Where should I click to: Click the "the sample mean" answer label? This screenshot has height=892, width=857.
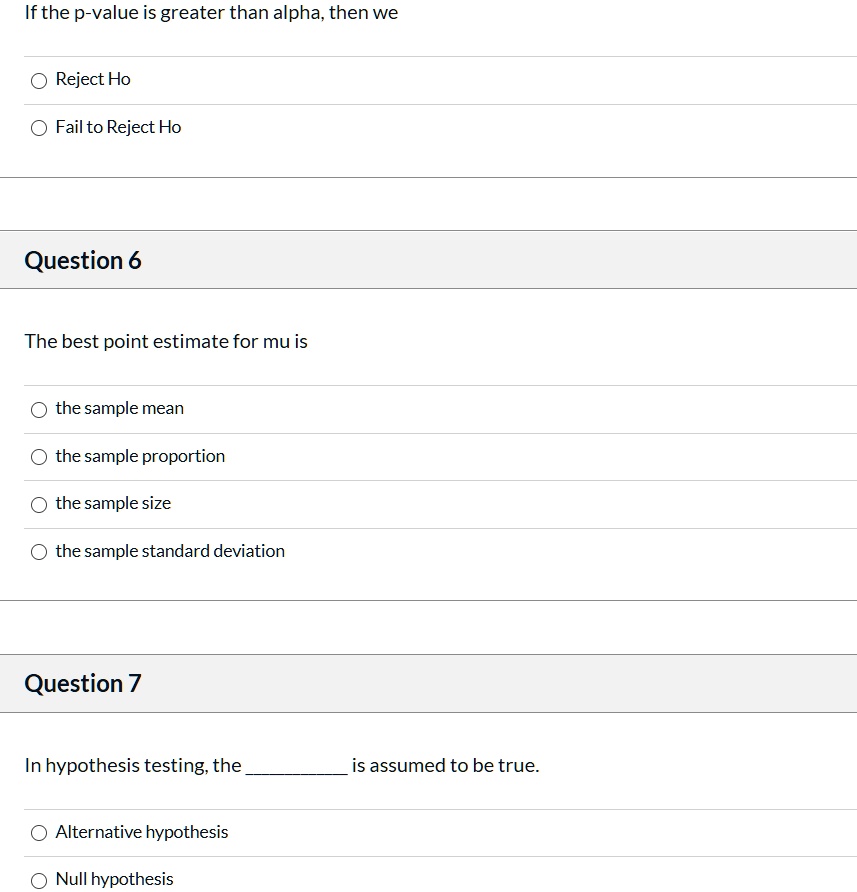point(120,408)
